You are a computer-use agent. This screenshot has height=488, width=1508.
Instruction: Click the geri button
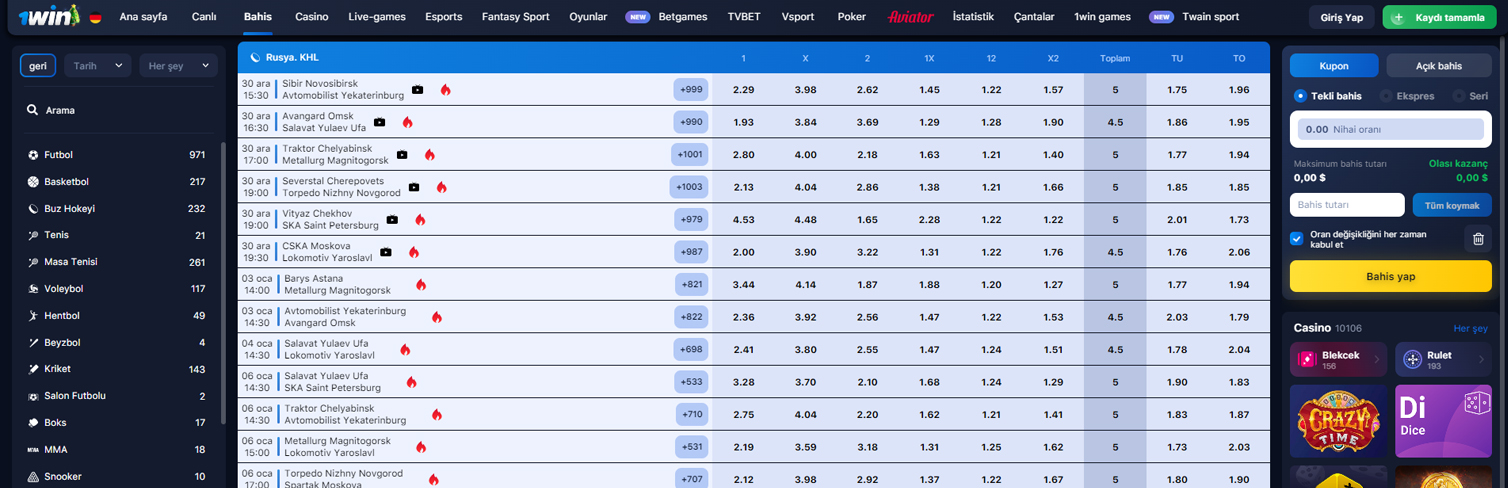click(38, 65)
